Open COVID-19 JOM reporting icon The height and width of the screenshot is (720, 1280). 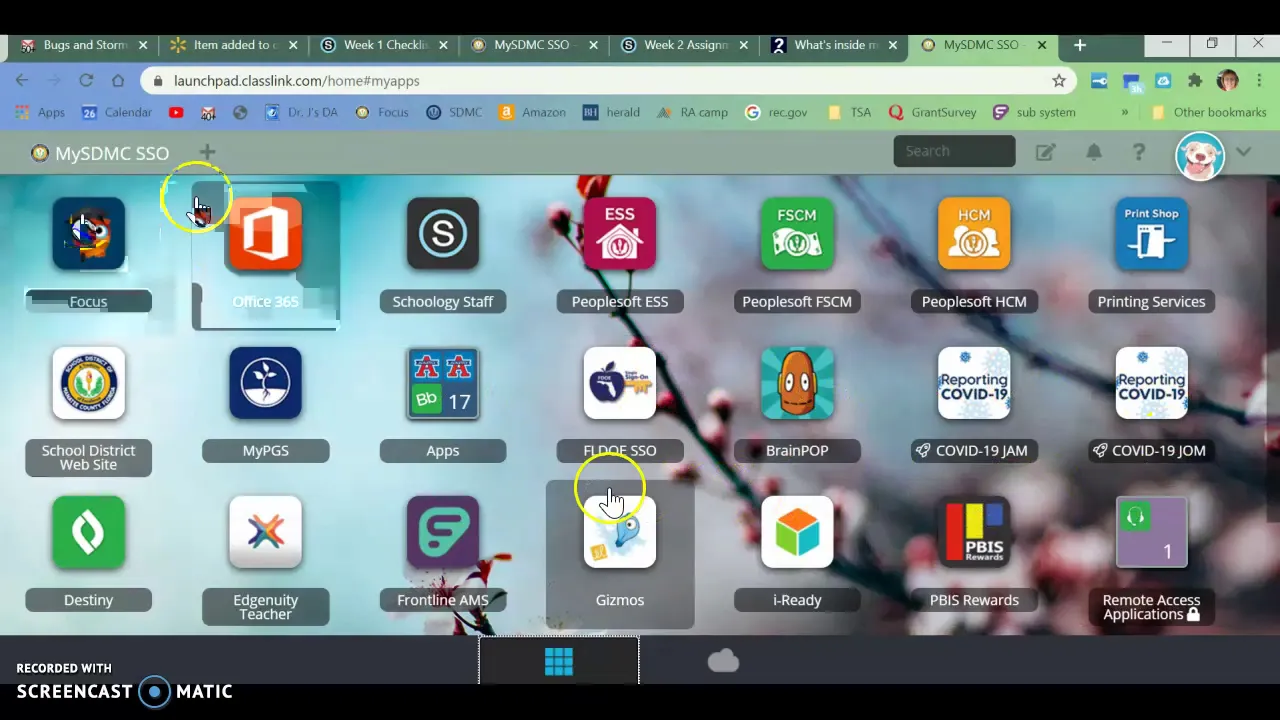(1151, 383)
